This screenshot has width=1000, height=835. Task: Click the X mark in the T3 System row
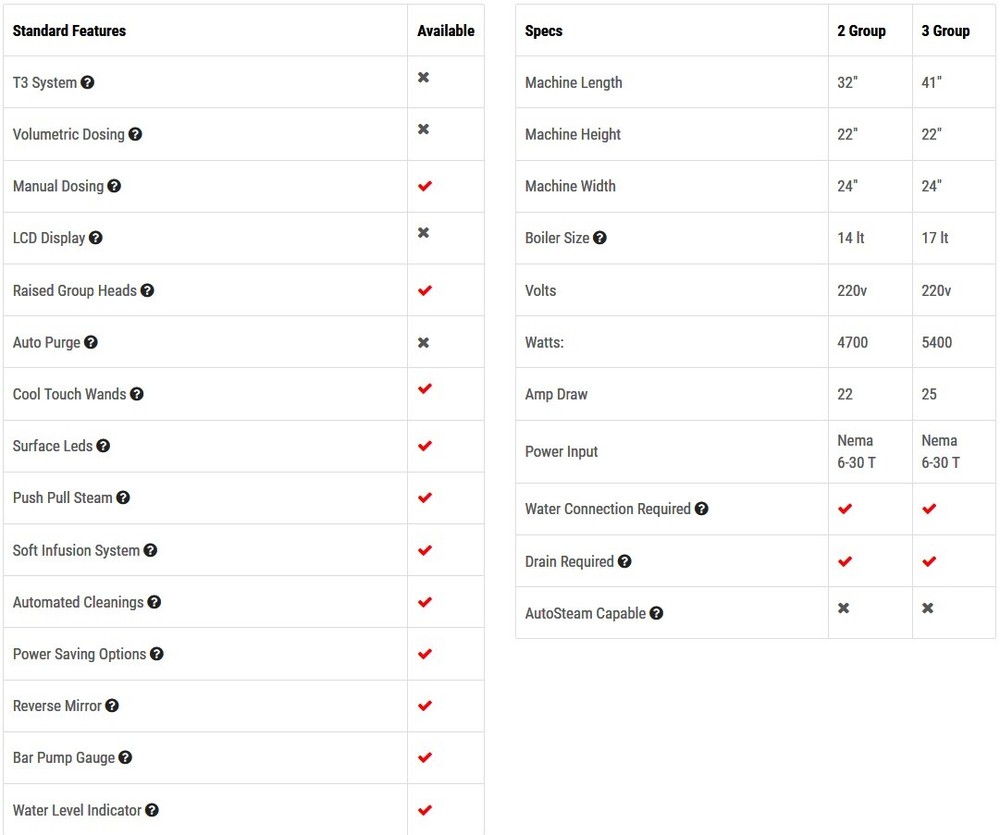point(424,77)
